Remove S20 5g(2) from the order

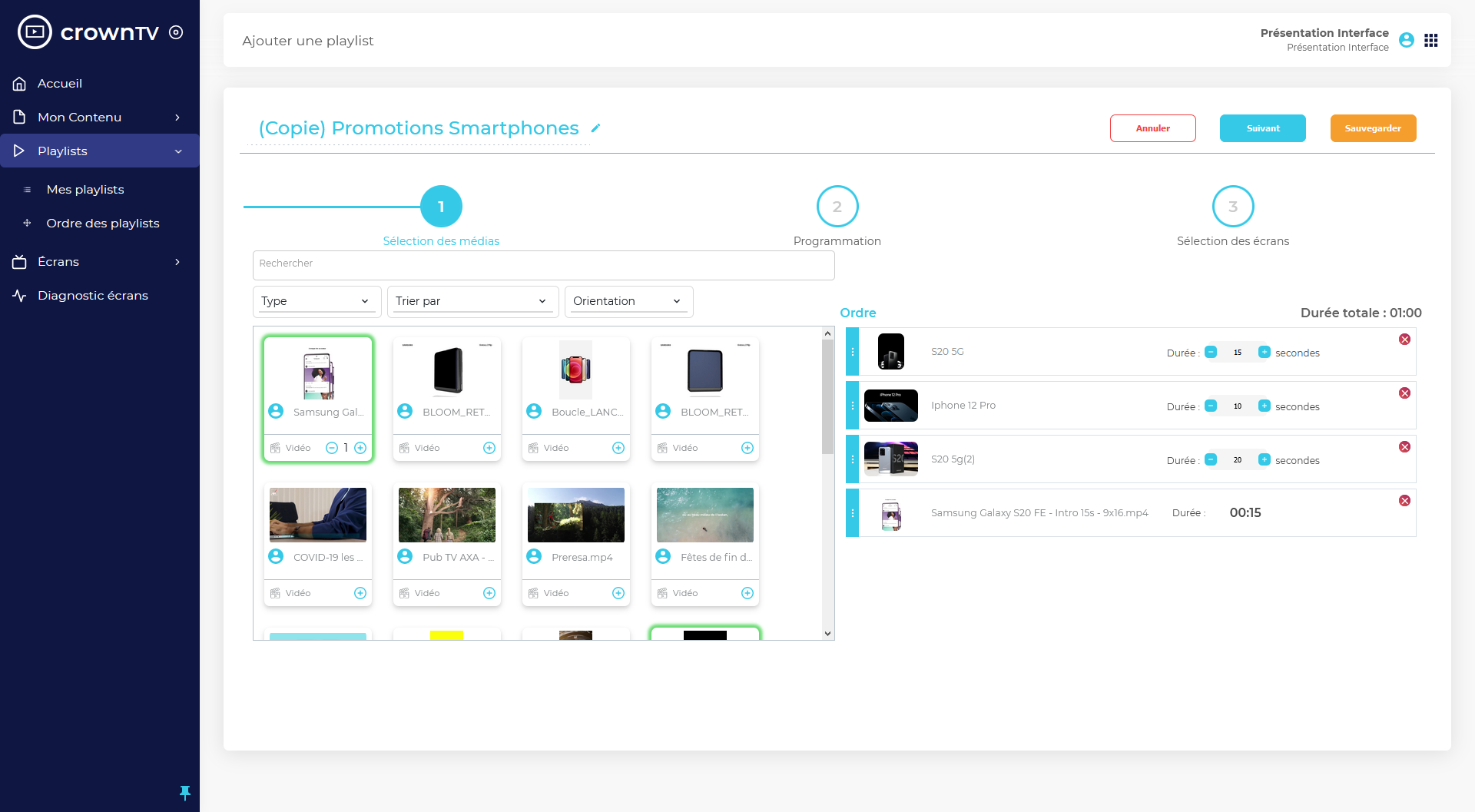click(x=1404, y=447)
